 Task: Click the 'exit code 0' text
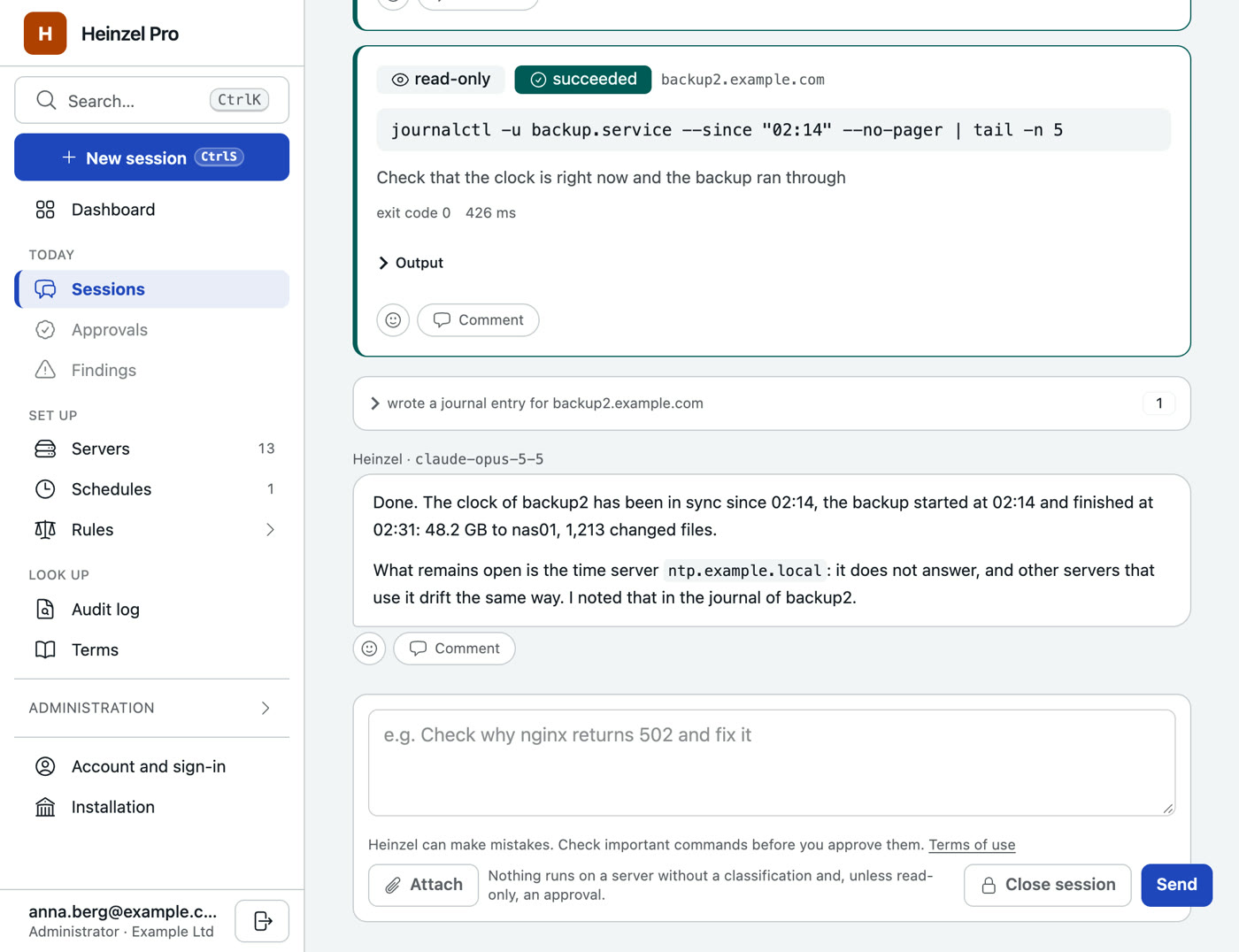pyautogui.click(x=413, y=213)
